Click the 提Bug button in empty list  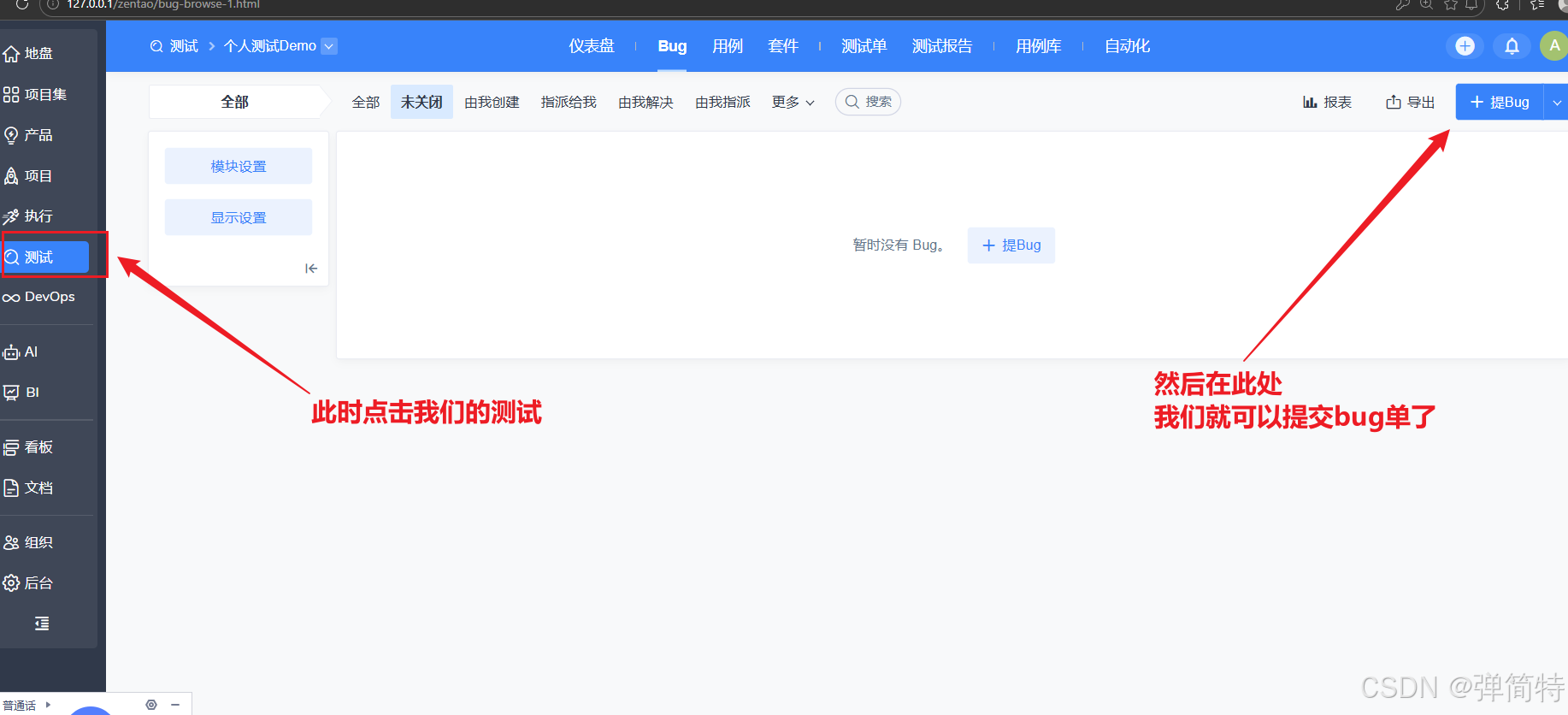[x=1011, y=245]
